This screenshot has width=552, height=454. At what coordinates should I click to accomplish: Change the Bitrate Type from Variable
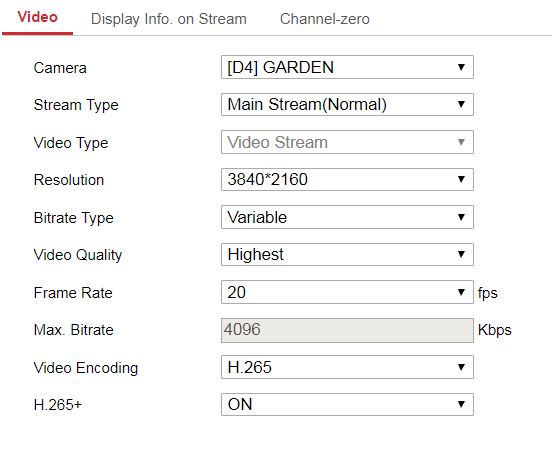coord(347,217)
